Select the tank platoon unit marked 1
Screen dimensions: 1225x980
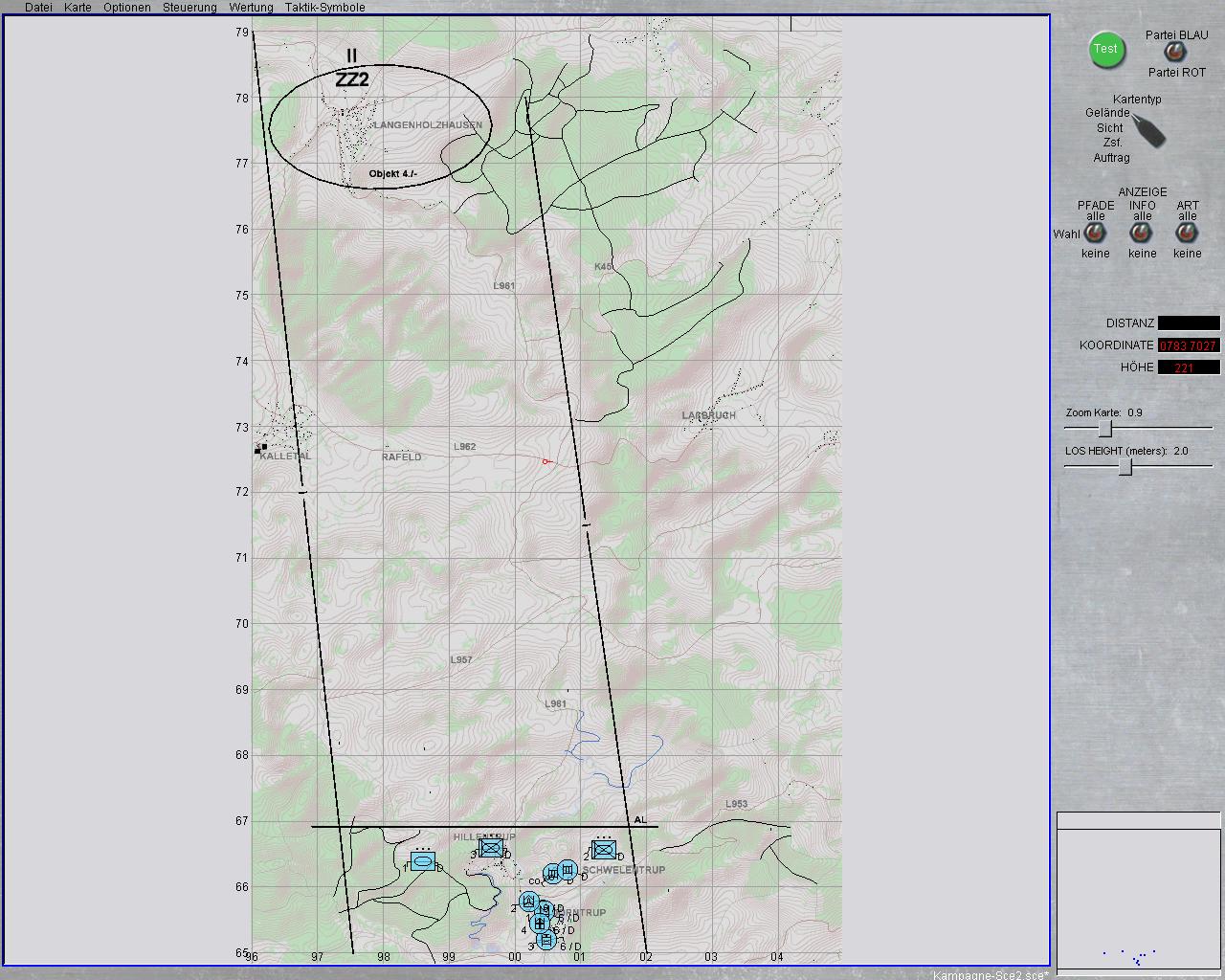coord(423,861)
